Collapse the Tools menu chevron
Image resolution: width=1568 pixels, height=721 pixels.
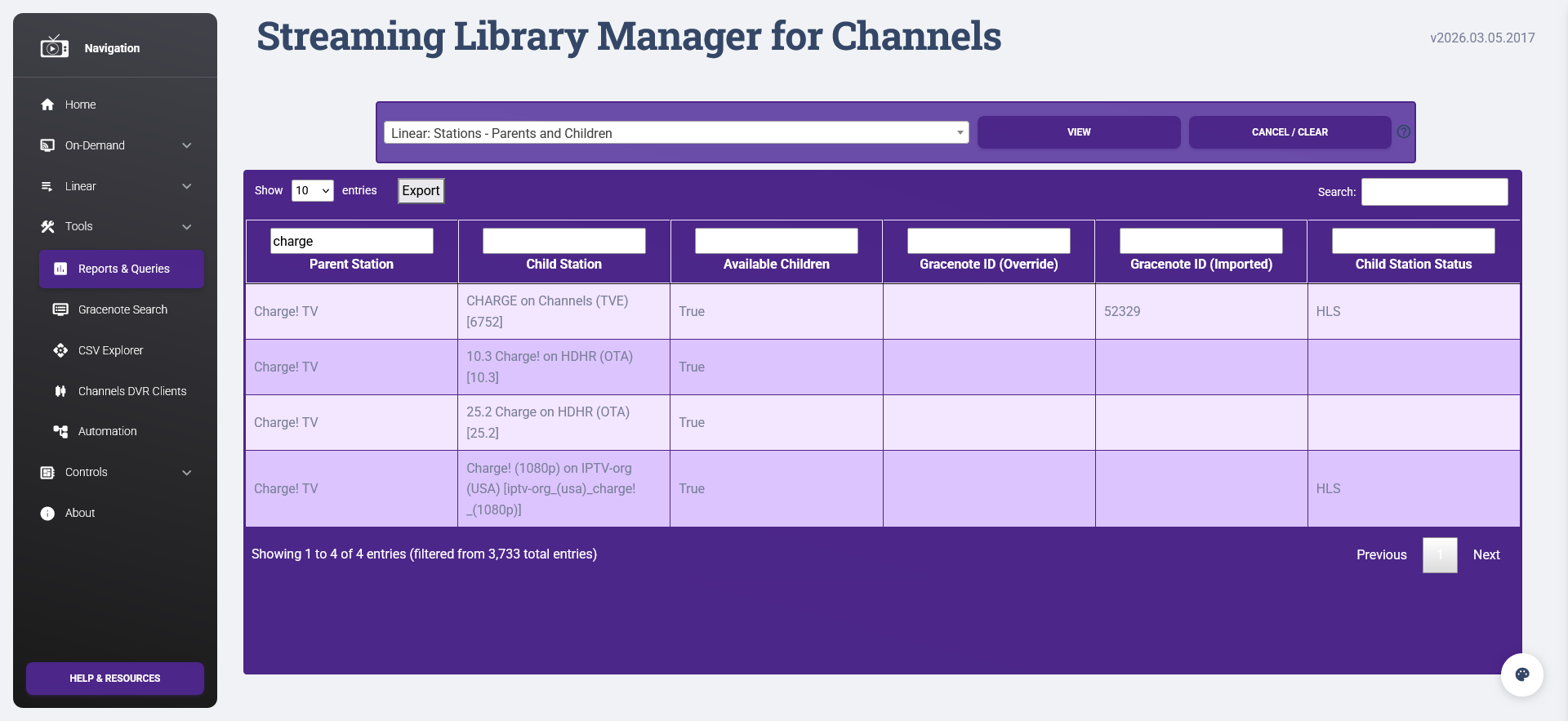(187, 227)
